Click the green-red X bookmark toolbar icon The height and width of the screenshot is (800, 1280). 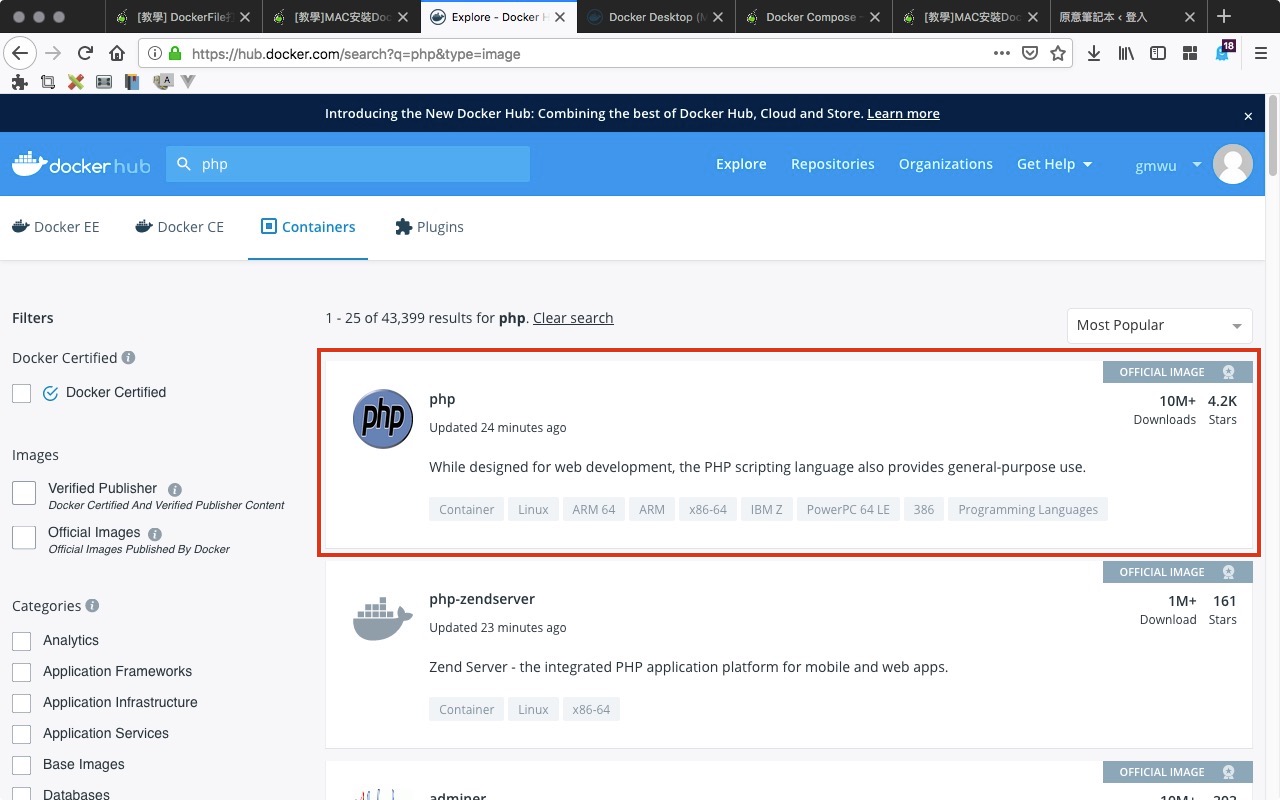(75, 82)
